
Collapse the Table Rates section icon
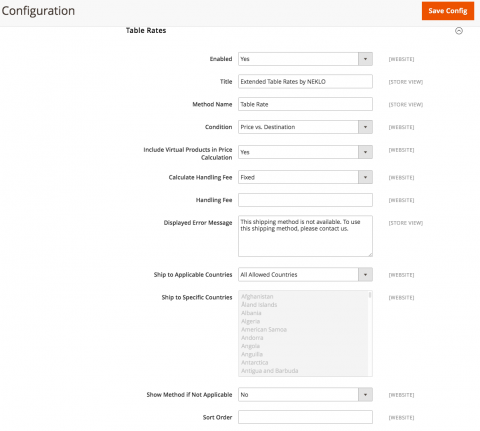(459, 31)
